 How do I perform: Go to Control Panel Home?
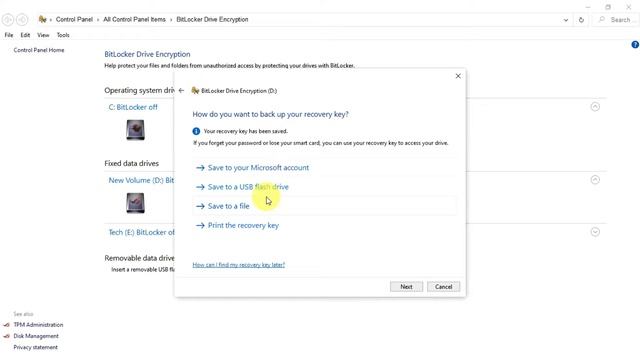point(39,50)
